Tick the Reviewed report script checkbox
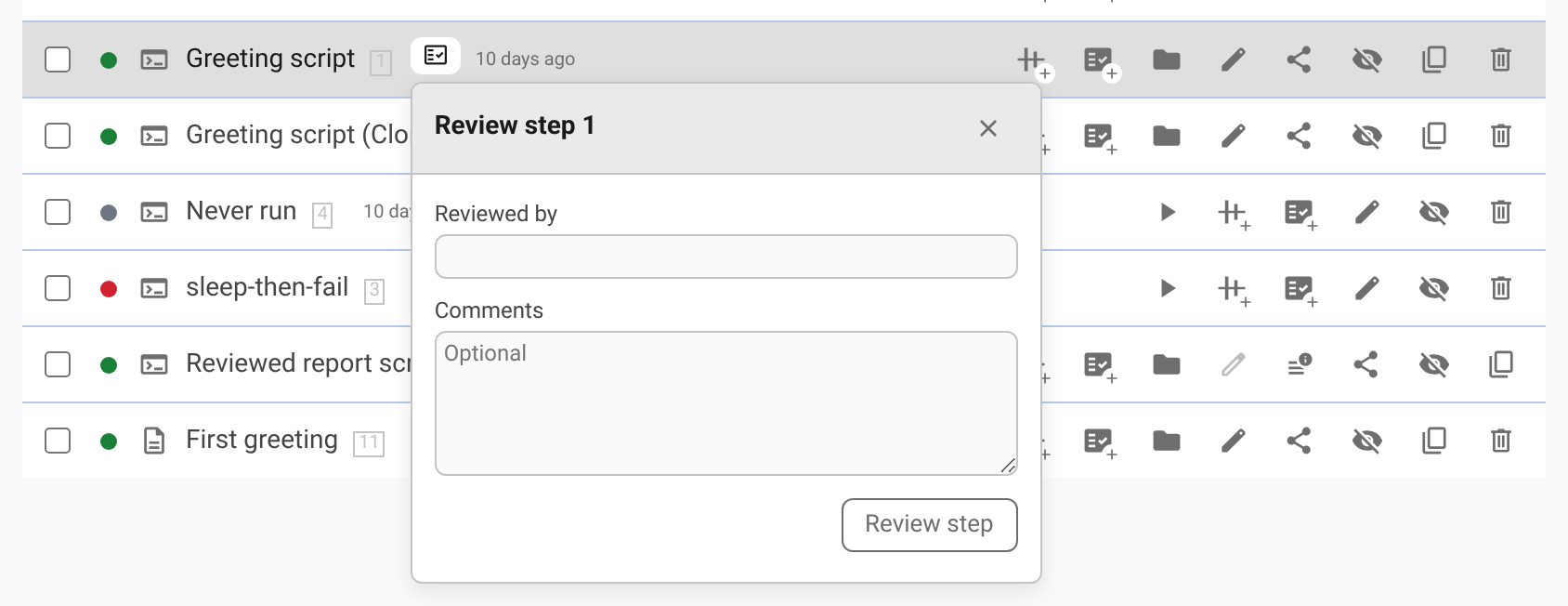This screenshot has height=606, width=1568. (58, 364)
